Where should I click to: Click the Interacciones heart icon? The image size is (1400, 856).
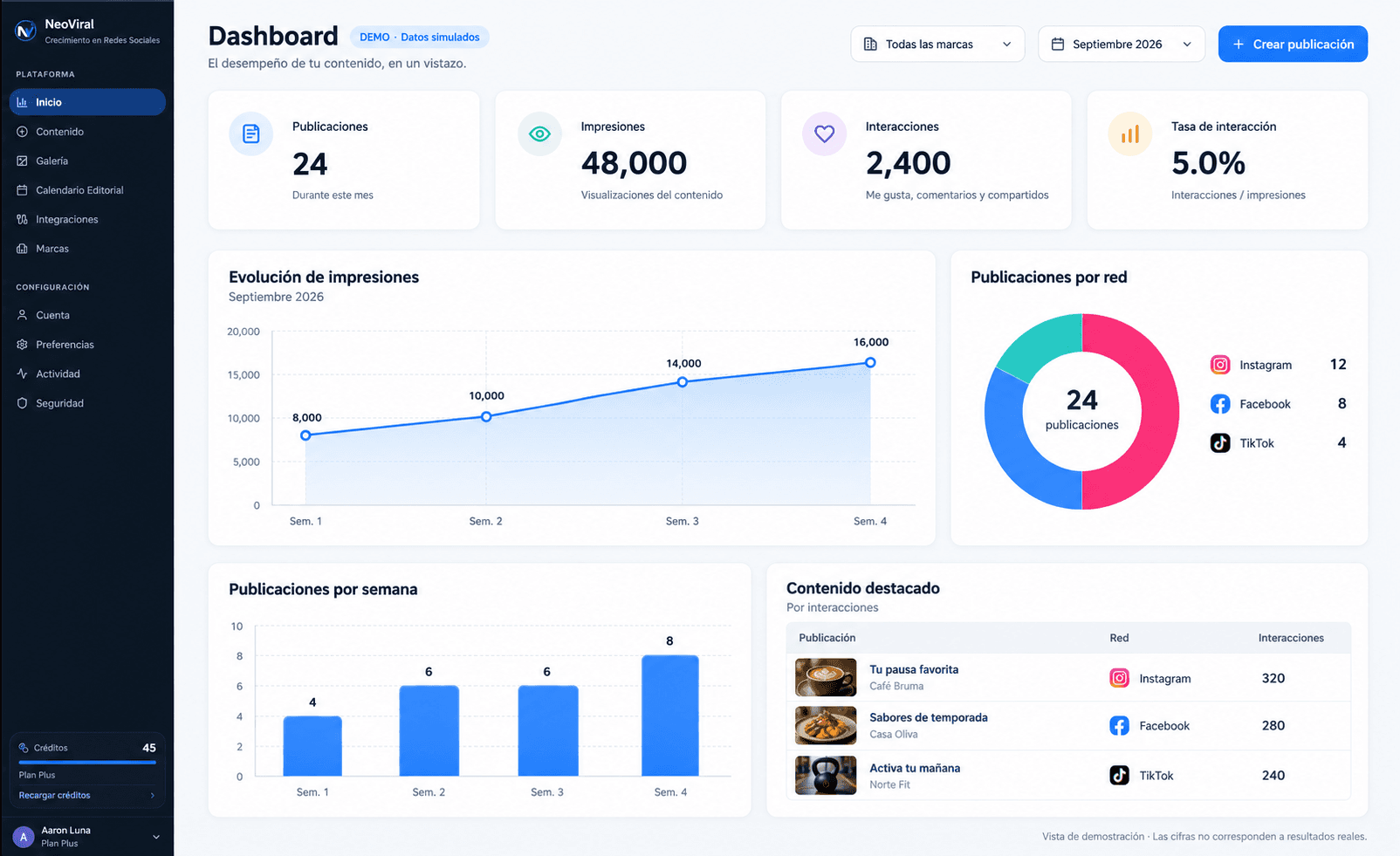coord(824,134)
